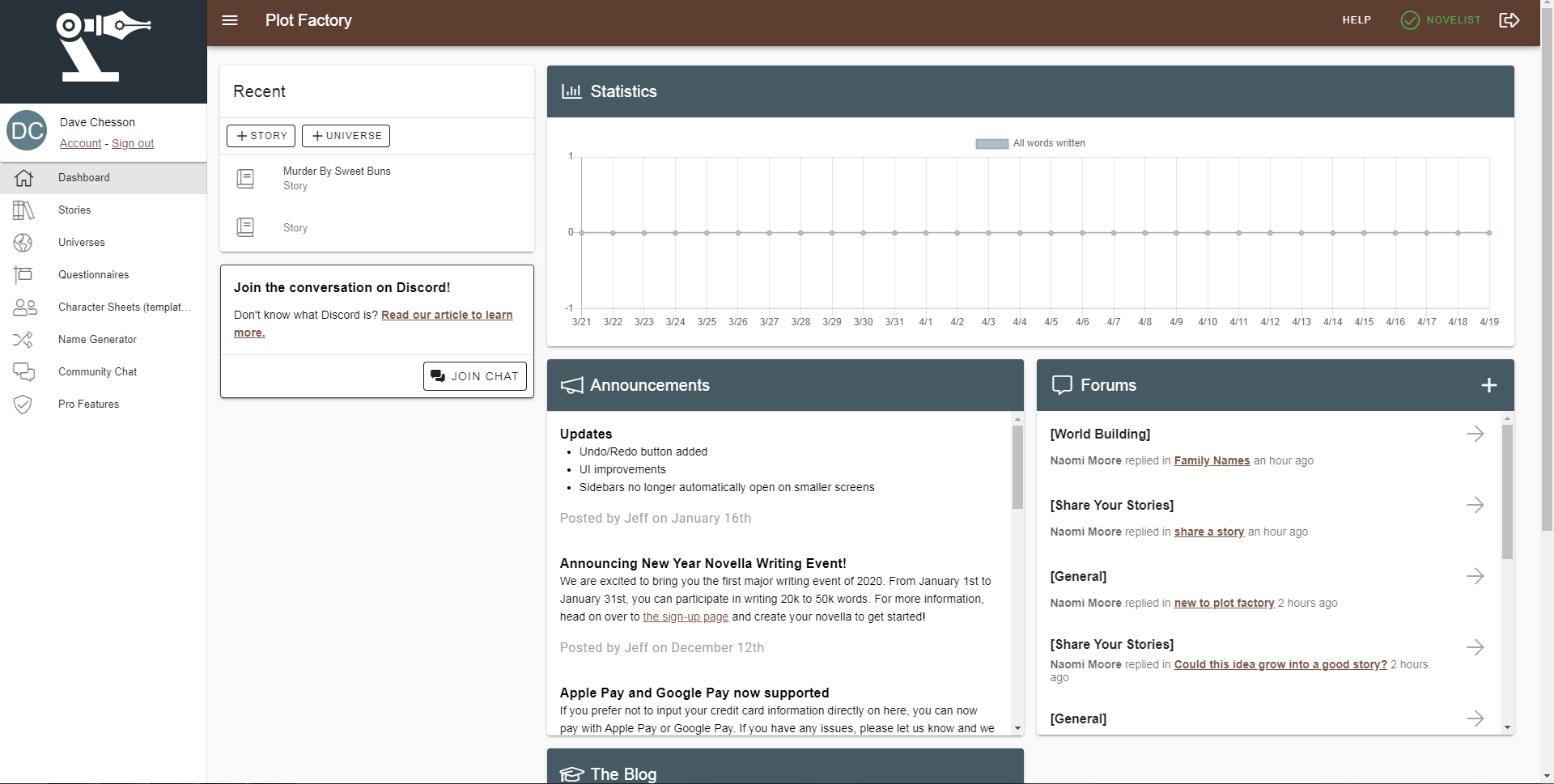Click the plus icon in Forums header
This screenshot has width=1554, height=784.
tap(1488, 386)
